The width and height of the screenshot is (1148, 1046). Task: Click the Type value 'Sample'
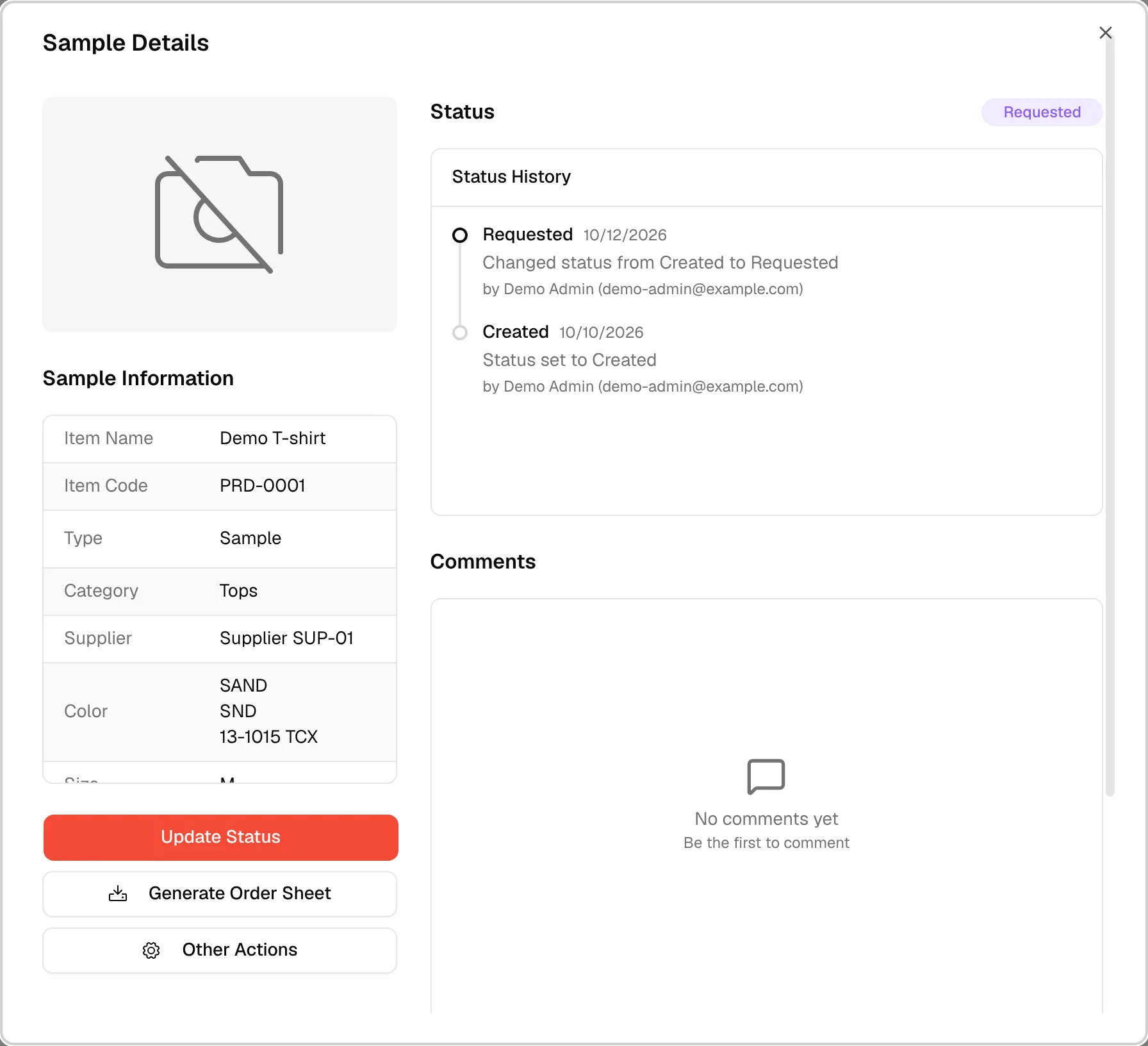pos(250,538)
